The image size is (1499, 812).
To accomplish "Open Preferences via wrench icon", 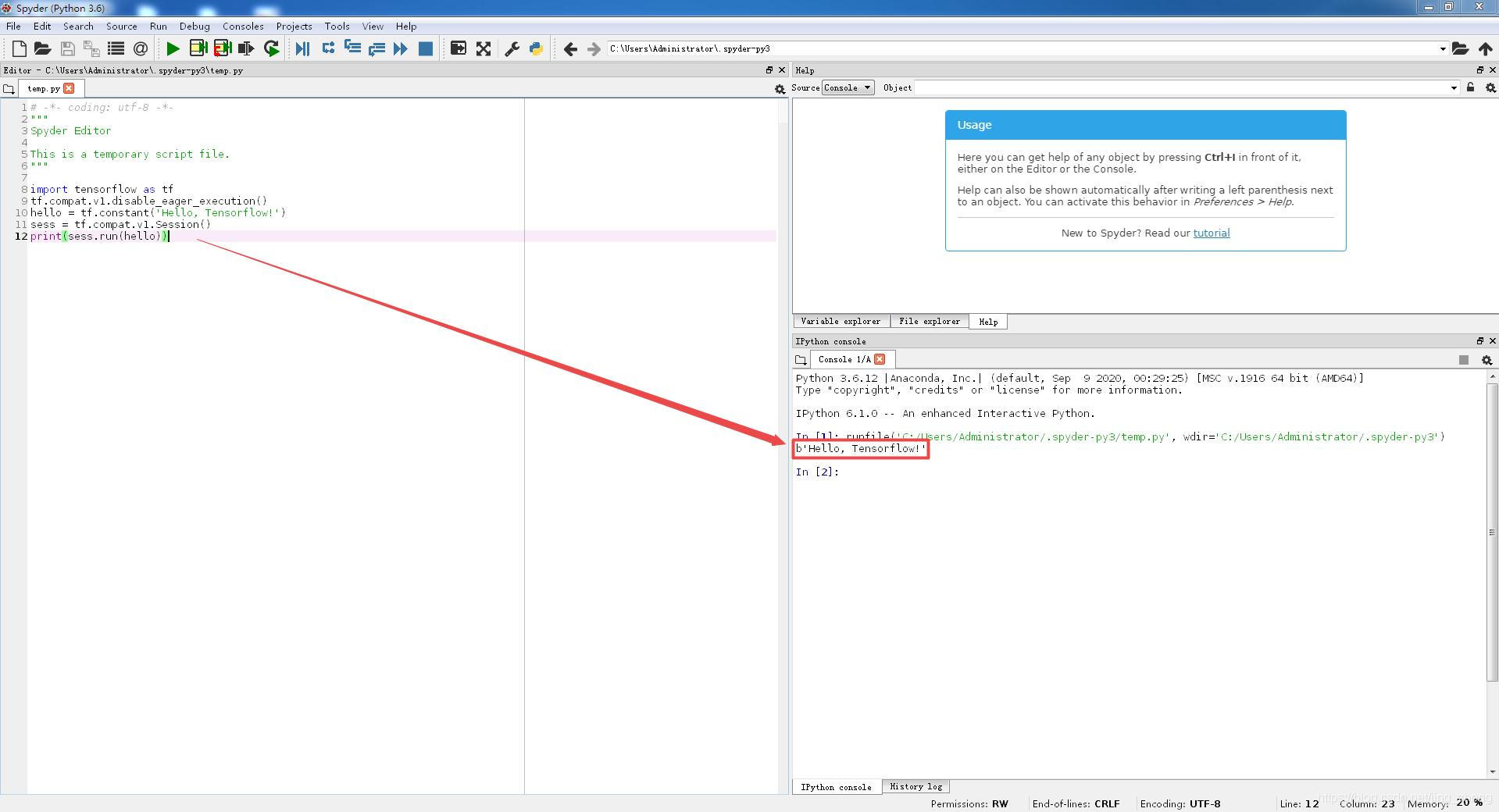I will coord(512,48).
